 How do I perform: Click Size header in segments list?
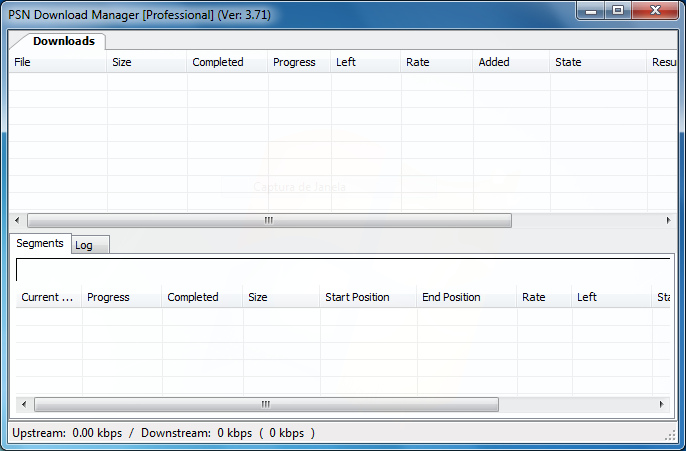coord(281,297)
